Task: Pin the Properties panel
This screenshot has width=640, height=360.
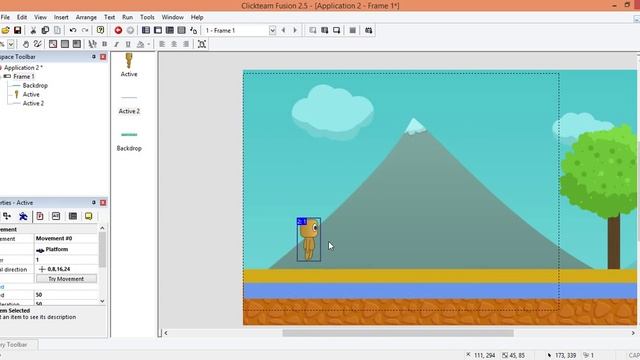Action: click(94, 202)
